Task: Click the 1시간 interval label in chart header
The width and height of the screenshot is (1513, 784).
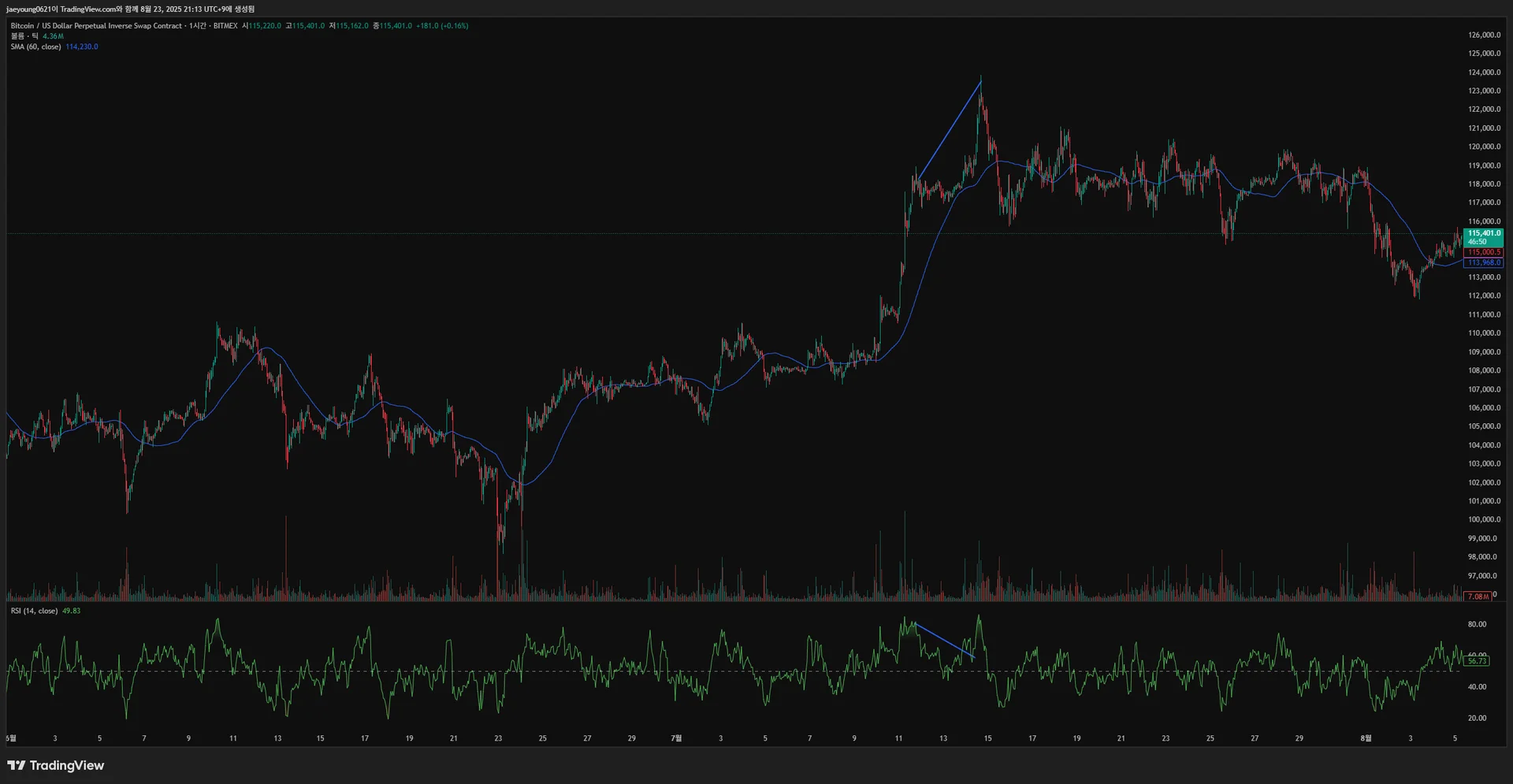Action: click(x=197, y=26)
